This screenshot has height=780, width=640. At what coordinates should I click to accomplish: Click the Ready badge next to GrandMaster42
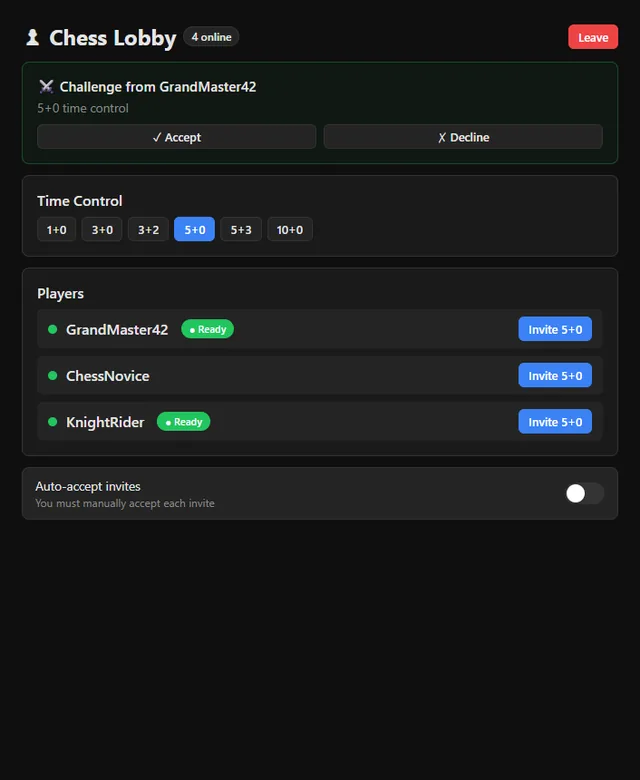207,329
